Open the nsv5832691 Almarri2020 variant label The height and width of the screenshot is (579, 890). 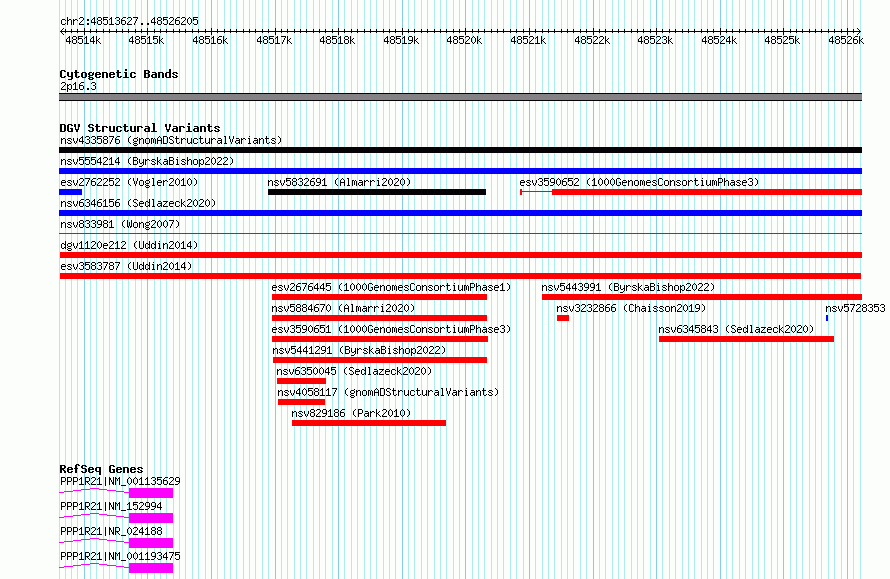click(339, 182)
